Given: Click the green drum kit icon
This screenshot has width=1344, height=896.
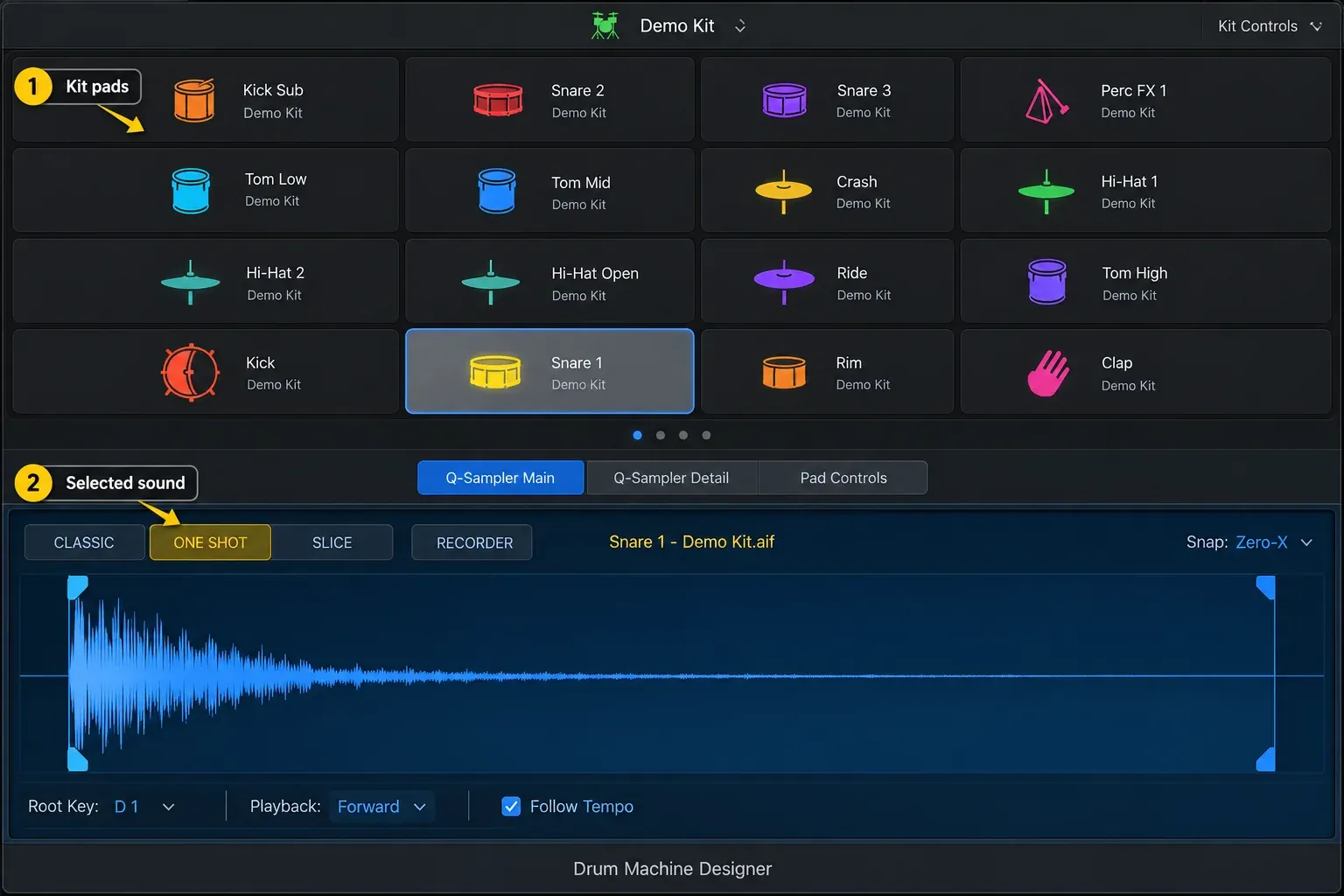Looking at the screenshot, I should [x=605, y=26].
